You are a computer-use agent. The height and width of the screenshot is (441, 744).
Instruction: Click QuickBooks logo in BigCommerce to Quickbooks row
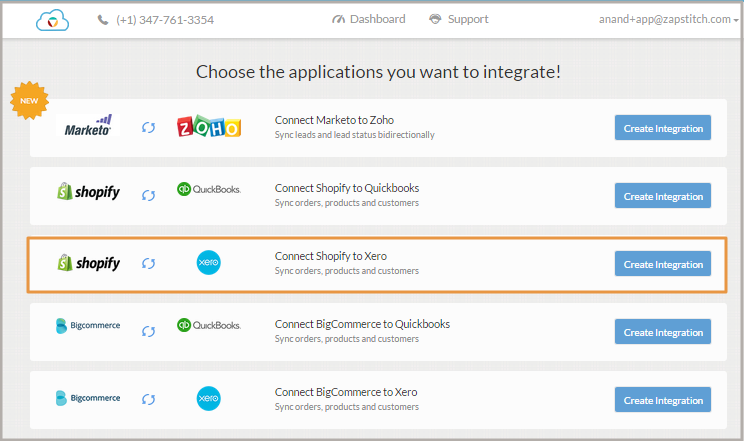(x=209, y=325)
